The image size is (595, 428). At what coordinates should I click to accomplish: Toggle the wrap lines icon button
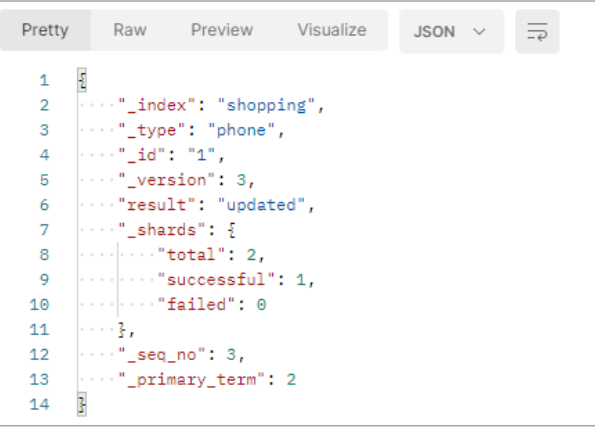[x=537, y=31]
